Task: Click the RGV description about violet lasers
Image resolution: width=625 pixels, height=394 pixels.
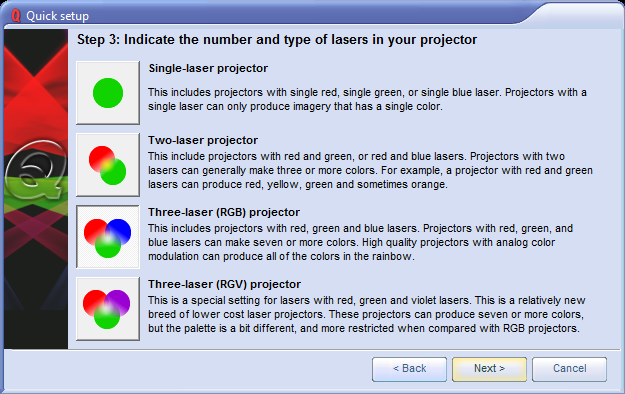Action: click(366, 314)
